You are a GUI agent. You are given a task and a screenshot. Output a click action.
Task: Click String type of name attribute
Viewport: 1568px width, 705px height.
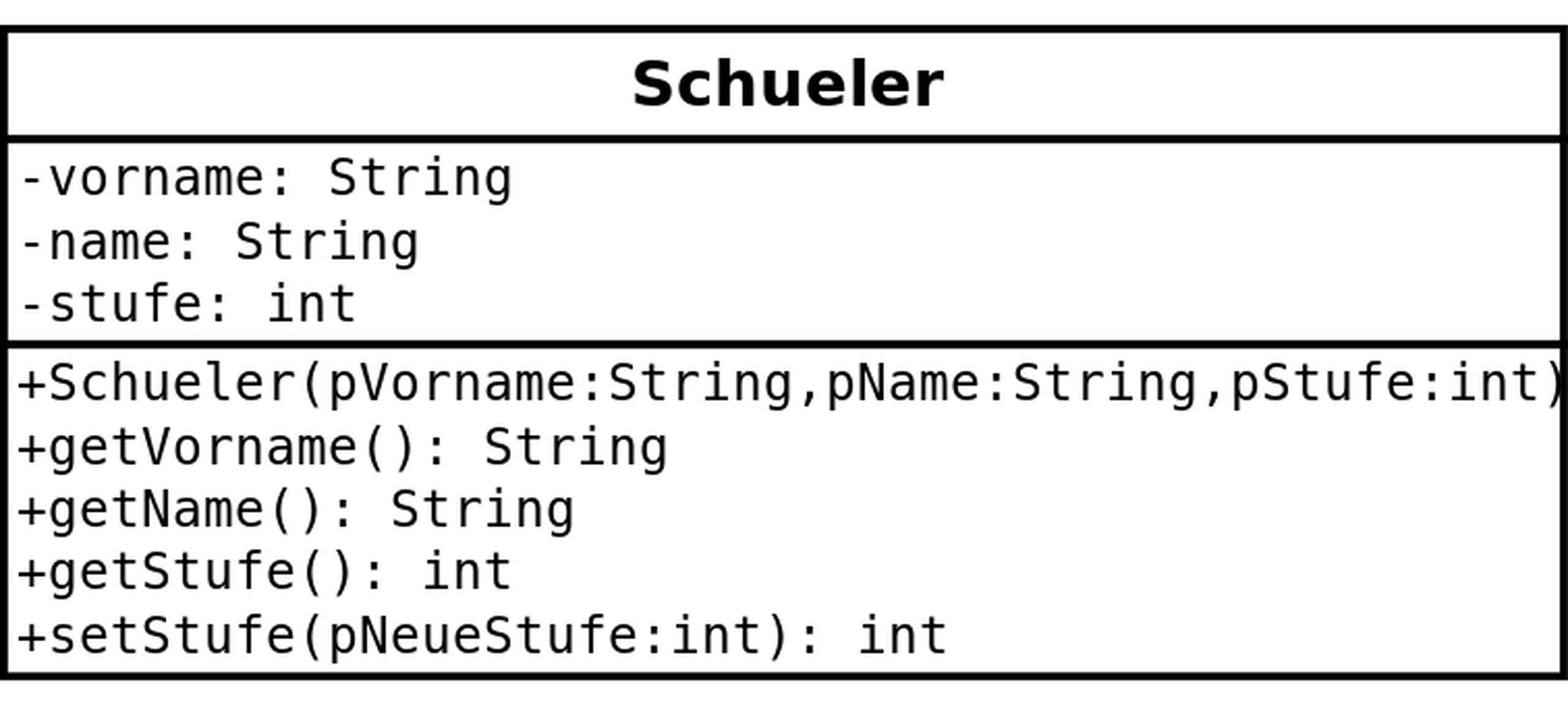pyautogui.click(x=327, y=243)
